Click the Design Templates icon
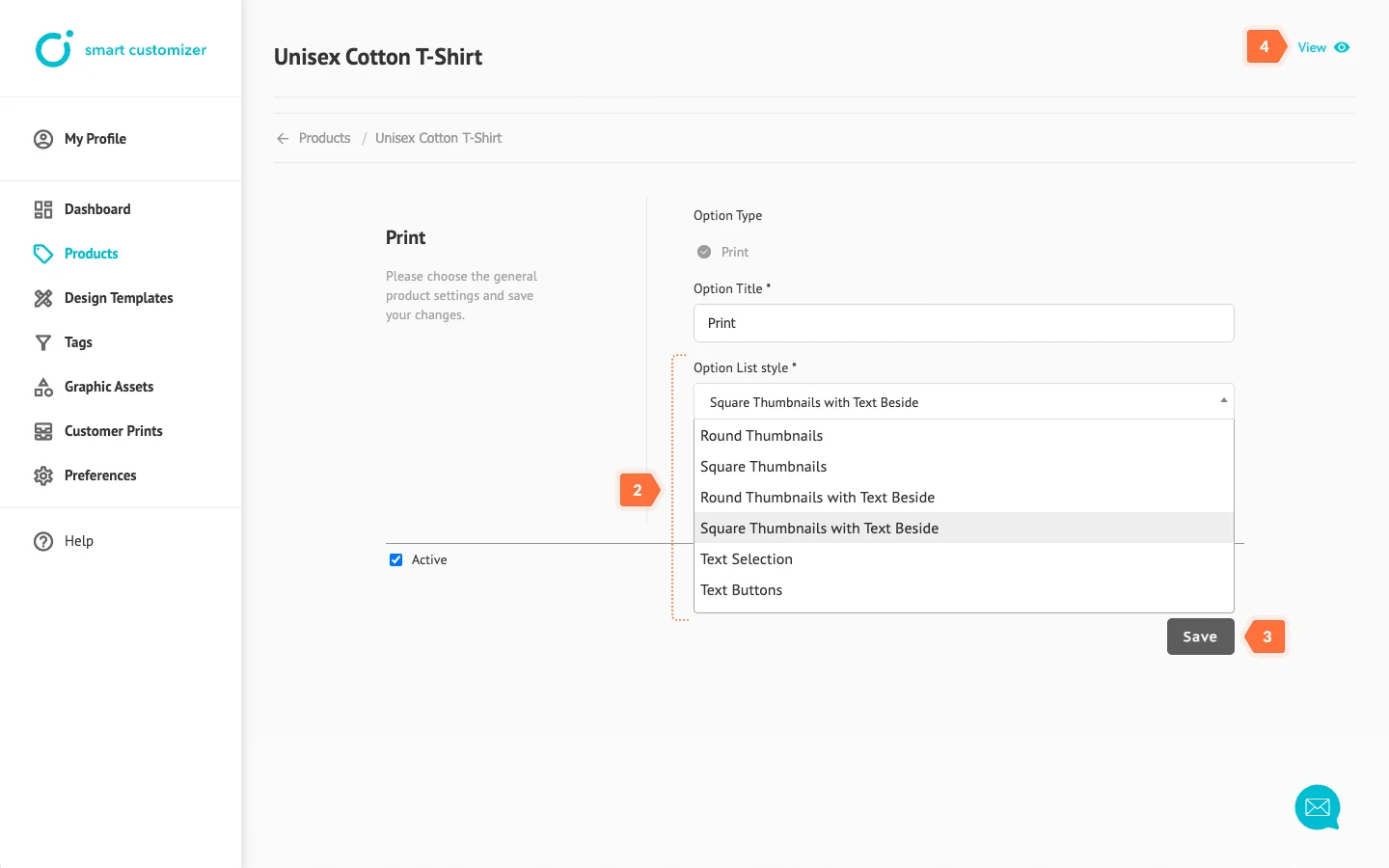1389x868 pixels. click(x=43, y=298)
